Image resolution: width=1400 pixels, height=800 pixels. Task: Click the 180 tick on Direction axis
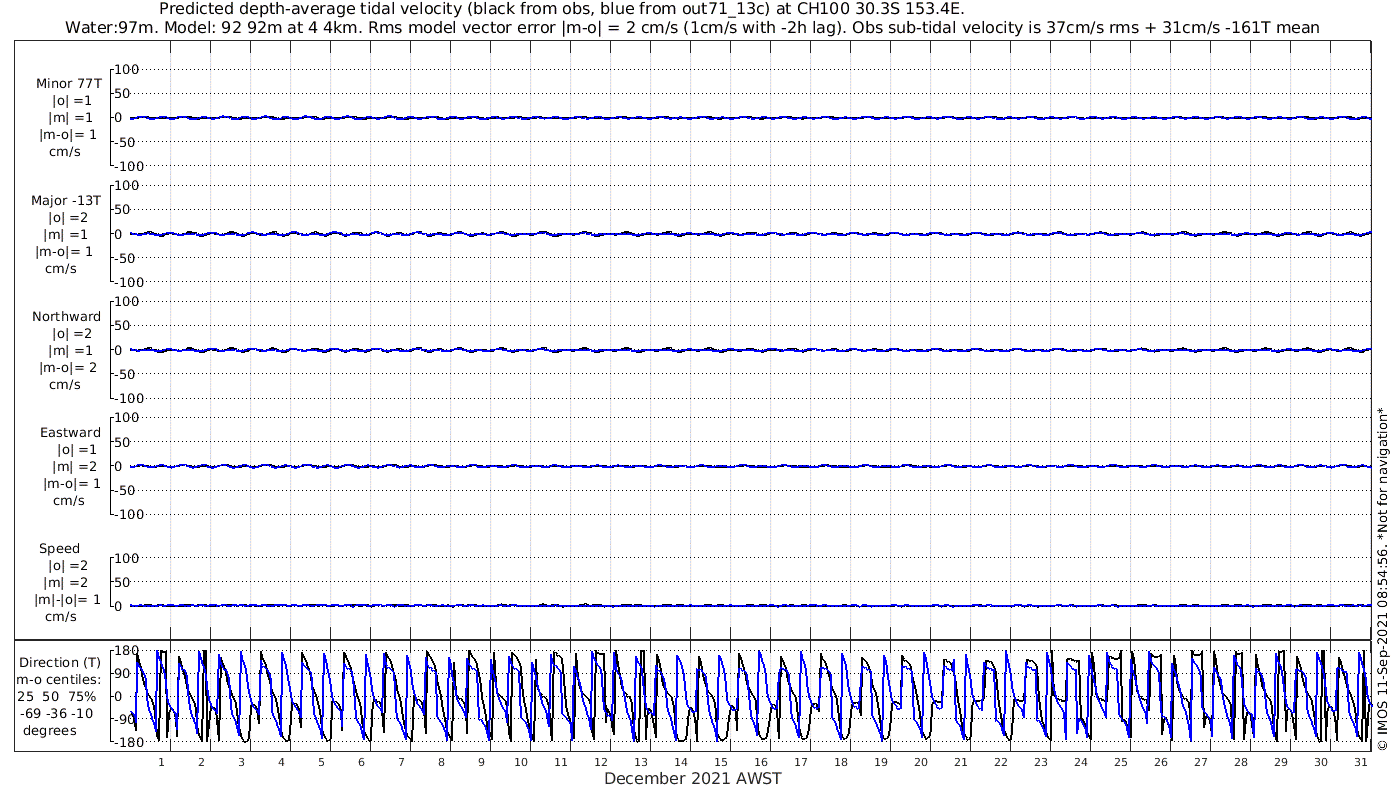pyautogui.click(x=125, y=651)
